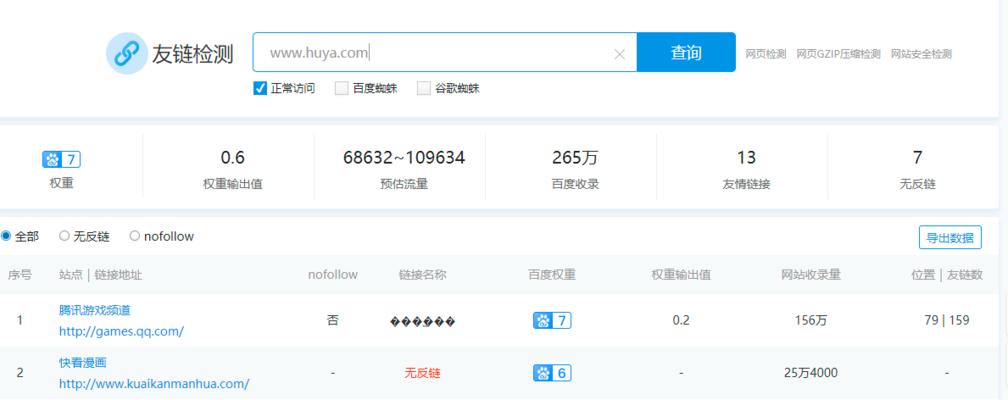Click the 友链检测 title text
This screenshot has height=400, width=1008.
tap(192, 54)
